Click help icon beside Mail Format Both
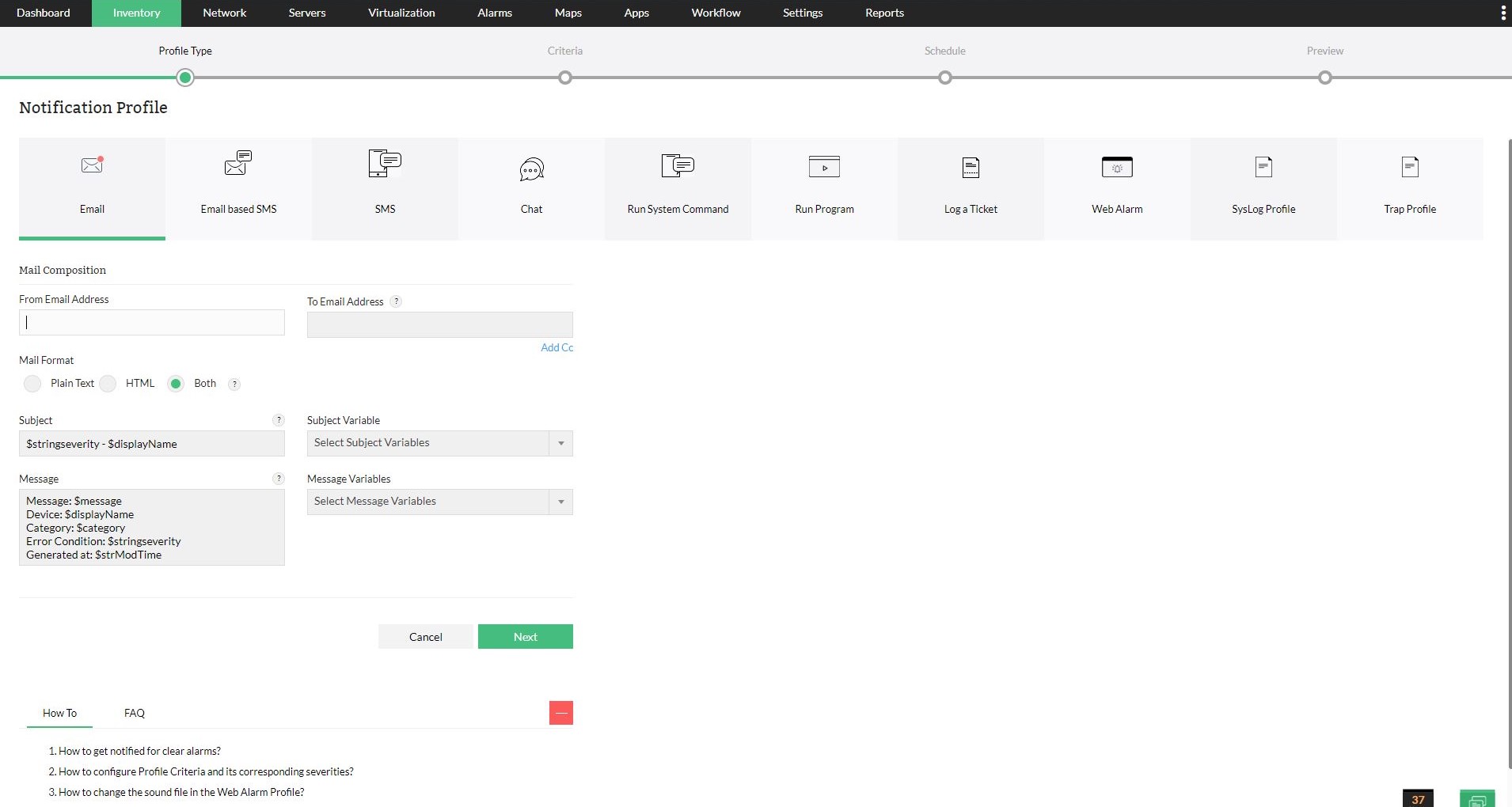The height and width of the screenshot is (807, 1512). click(234, 384)
